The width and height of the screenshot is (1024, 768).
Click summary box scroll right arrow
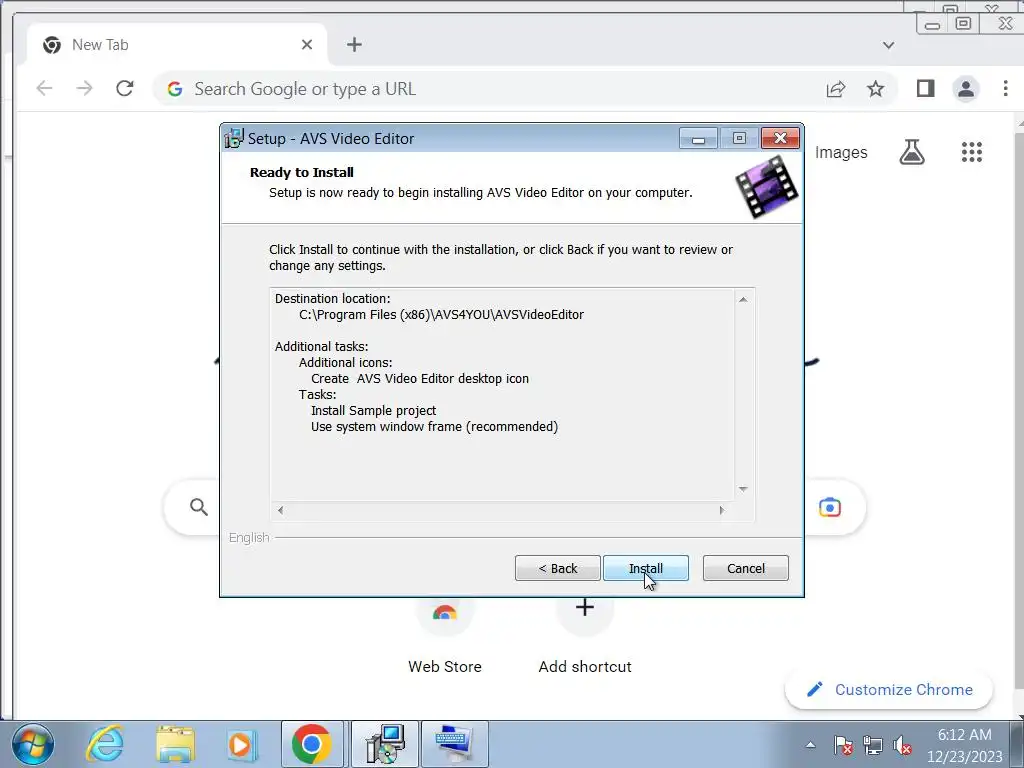pyautogui.click(x=722, y=510)
